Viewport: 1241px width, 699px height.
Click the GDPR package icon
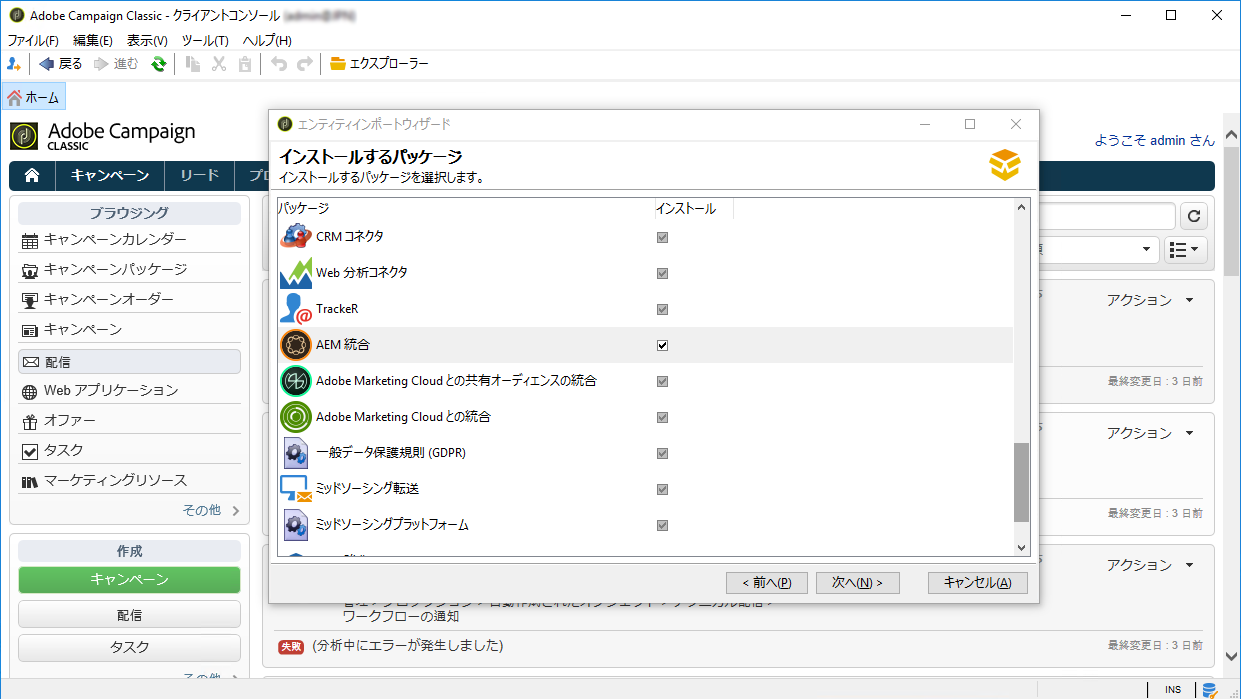click(296, 453)
